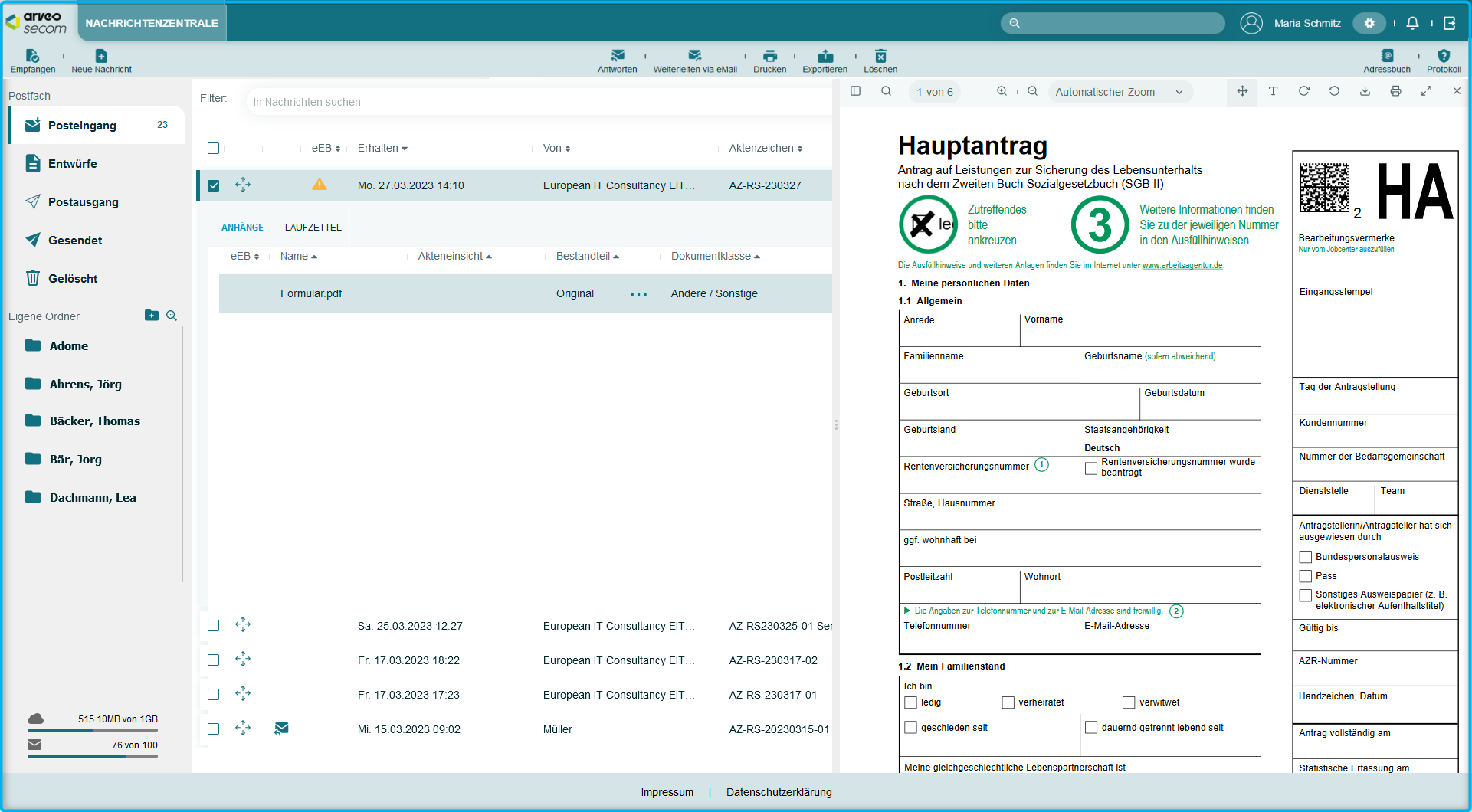This screenshot has height=812, width=1472.
Task: Click the Drucken printer icon
Action: 769,56
